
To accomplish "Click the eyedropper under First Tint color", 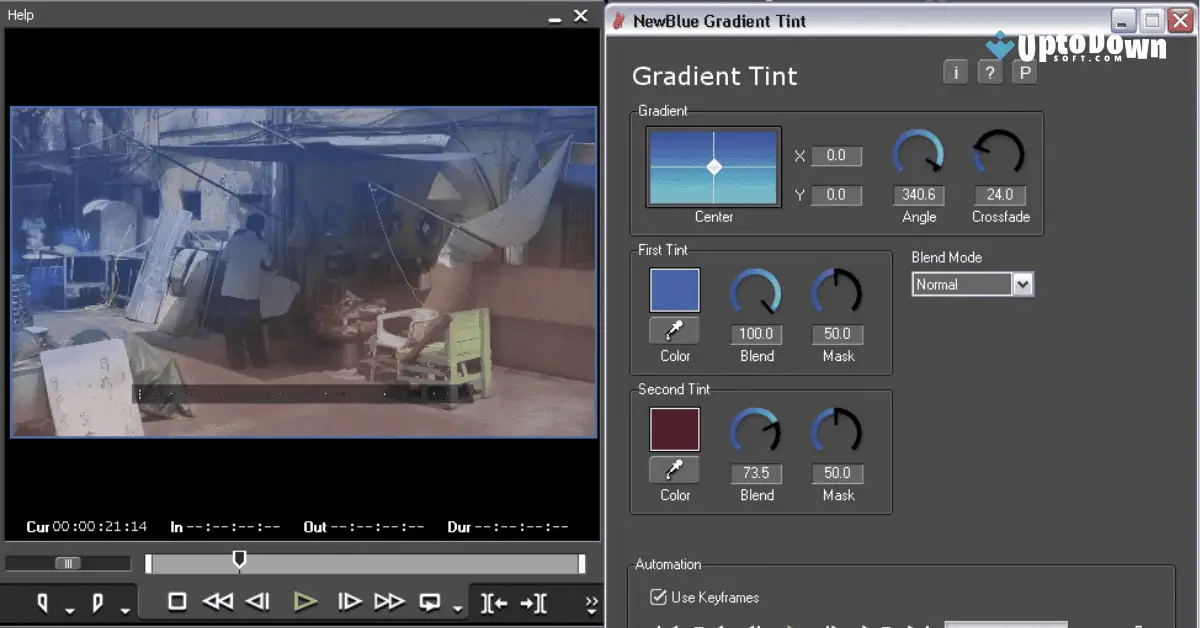I will [673, 330].
